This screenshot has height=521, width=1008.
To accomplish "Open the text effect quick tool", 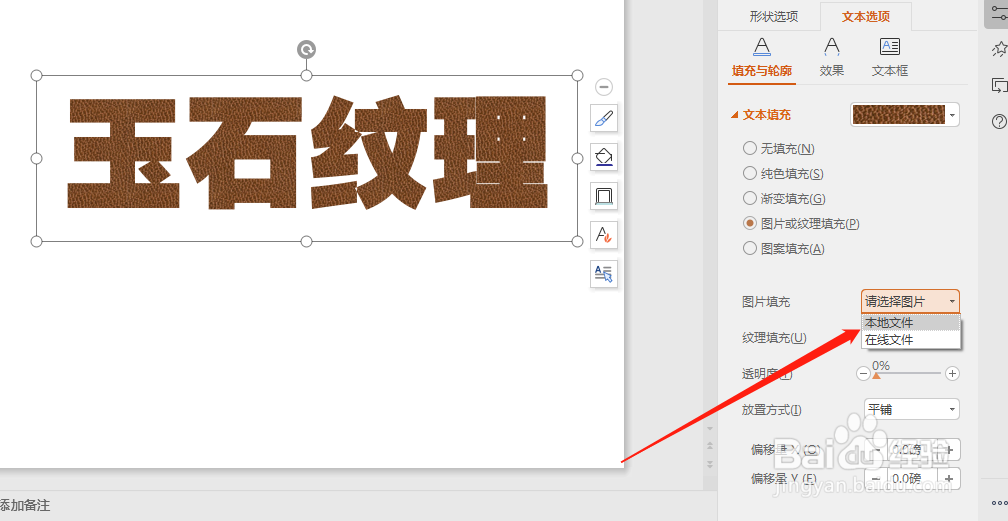I will [x=604, y=235].
